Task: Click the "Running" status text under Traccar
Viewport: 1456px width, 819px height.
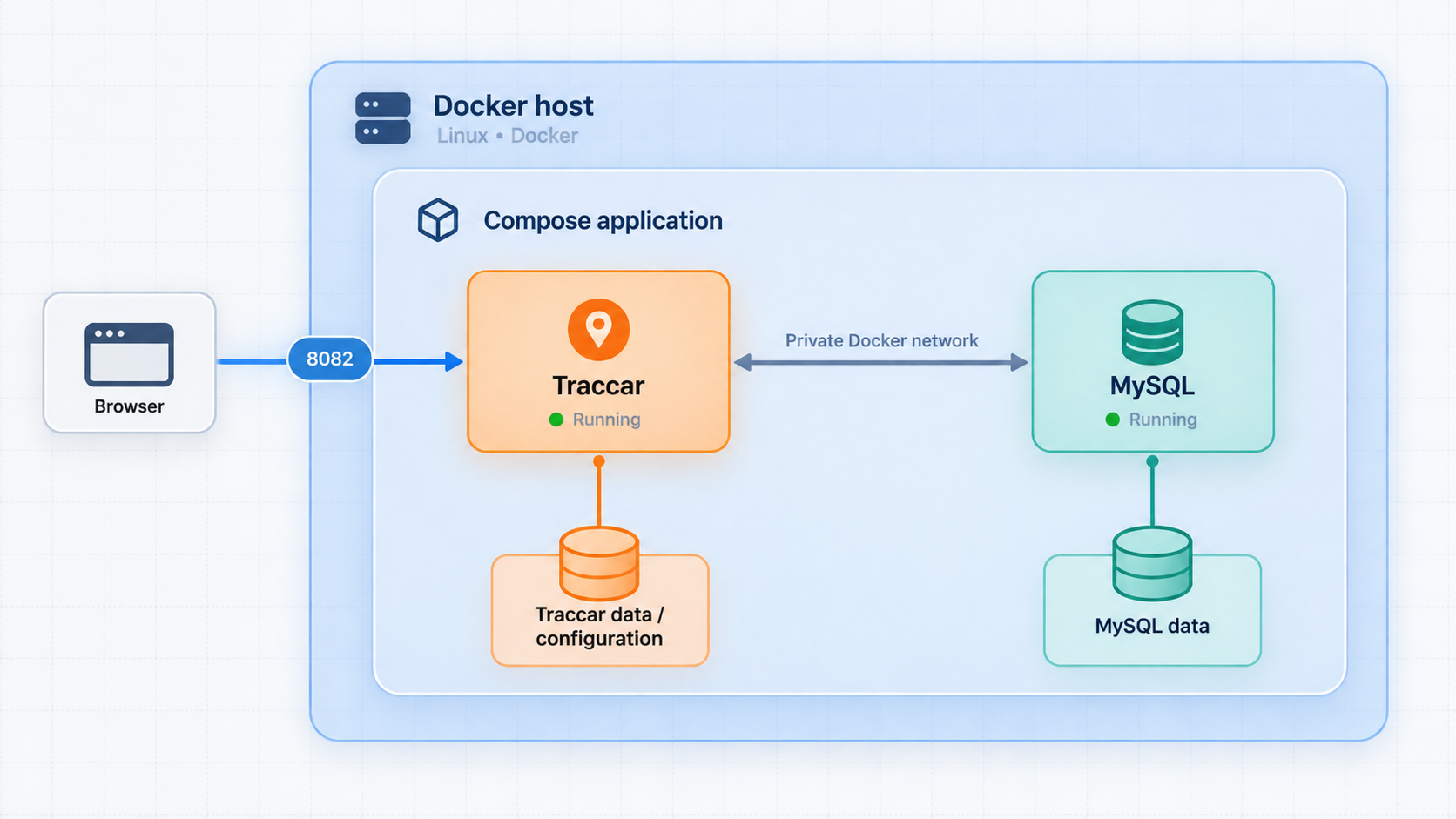Action: [606, 420]
